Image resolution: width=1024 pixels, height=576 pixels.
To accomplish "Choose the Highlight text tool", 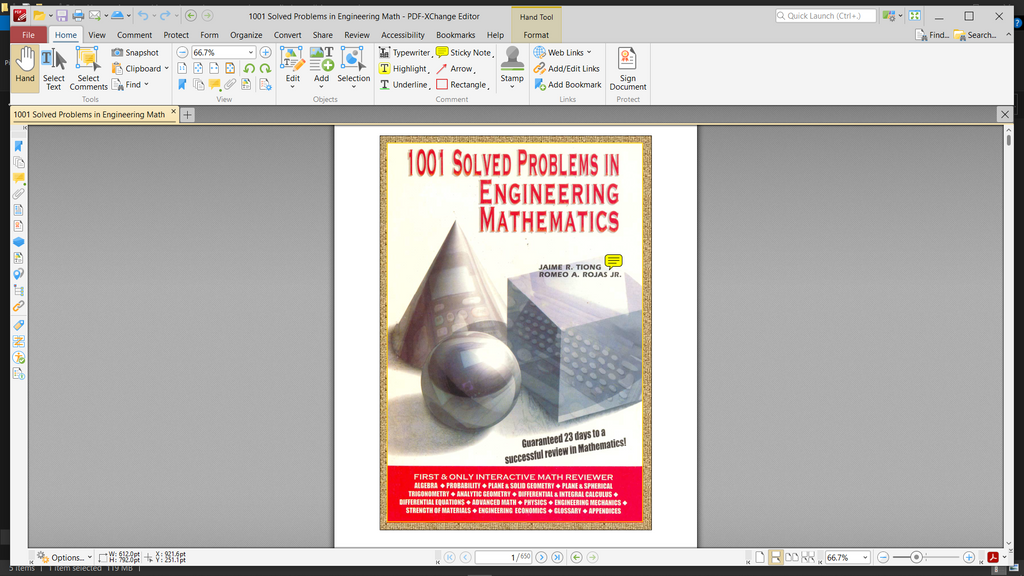I will pyautogui.click(x=404, y=69).
